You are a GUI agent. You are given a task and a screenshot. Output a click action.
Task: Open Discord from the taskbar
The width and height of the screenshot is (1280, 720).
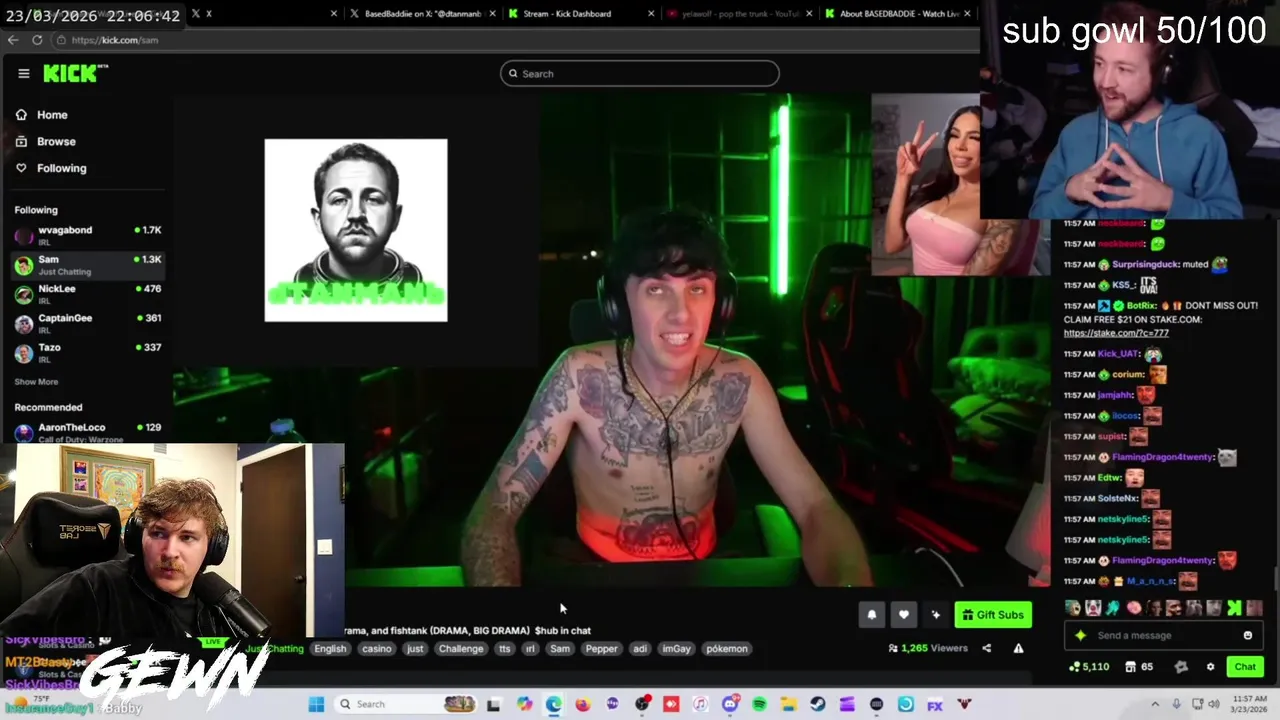click(x=730, y=704)
